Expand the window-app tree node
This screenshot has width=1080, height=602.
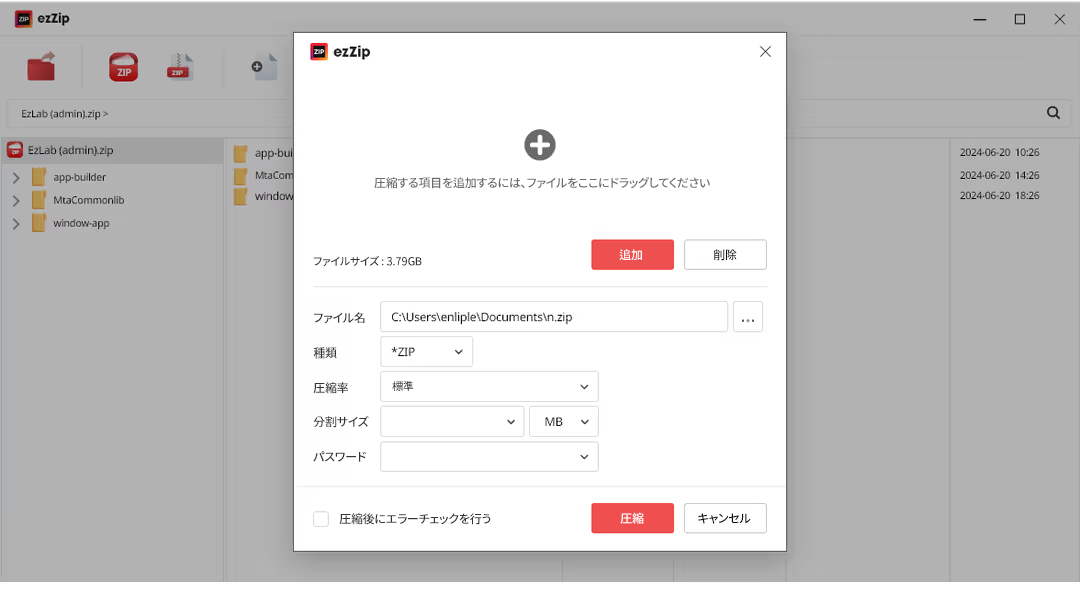pyautogui.click(x=16, y=224)
